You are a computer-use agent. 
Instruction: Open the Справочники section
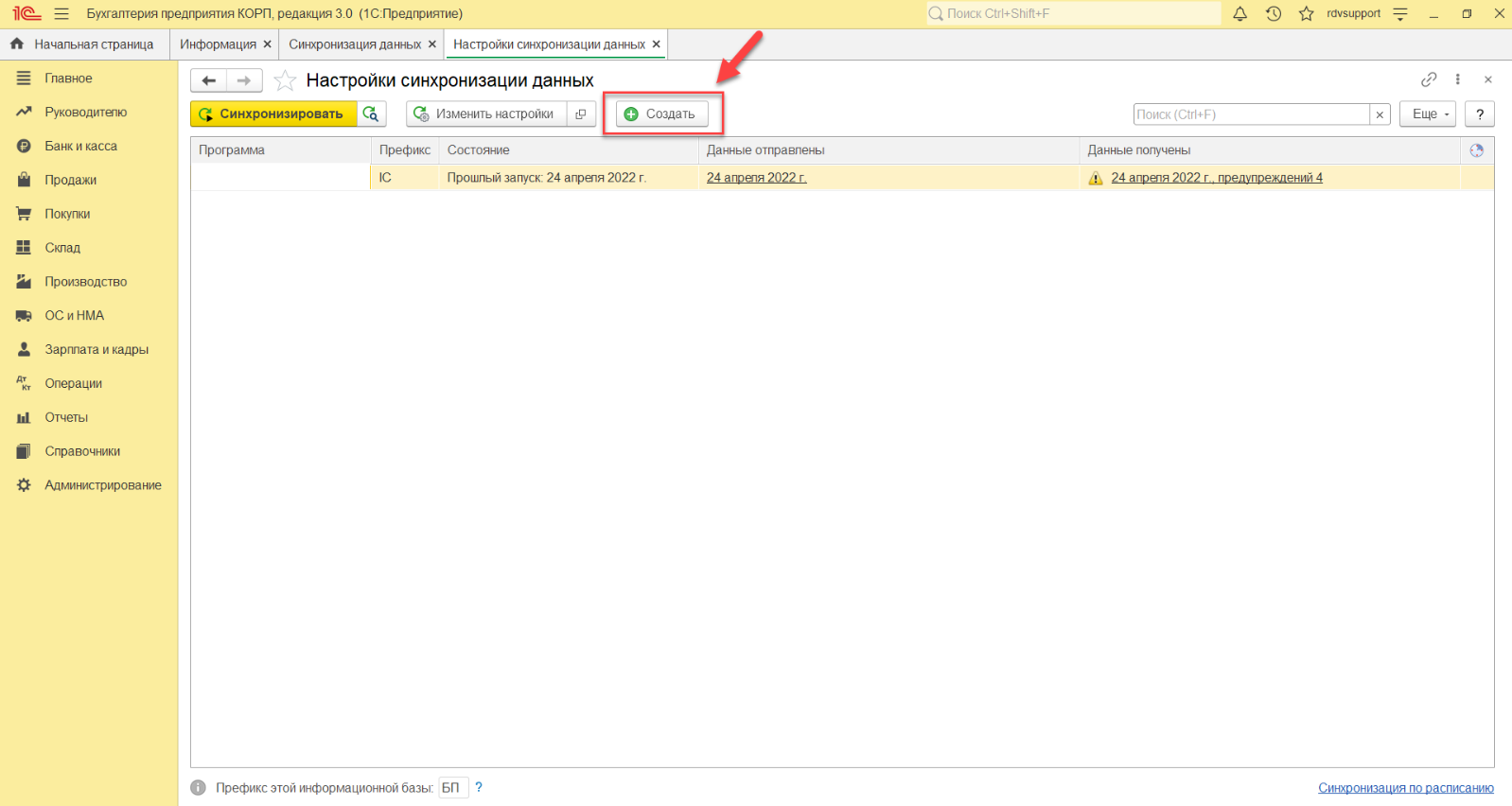tap(89, 451)
